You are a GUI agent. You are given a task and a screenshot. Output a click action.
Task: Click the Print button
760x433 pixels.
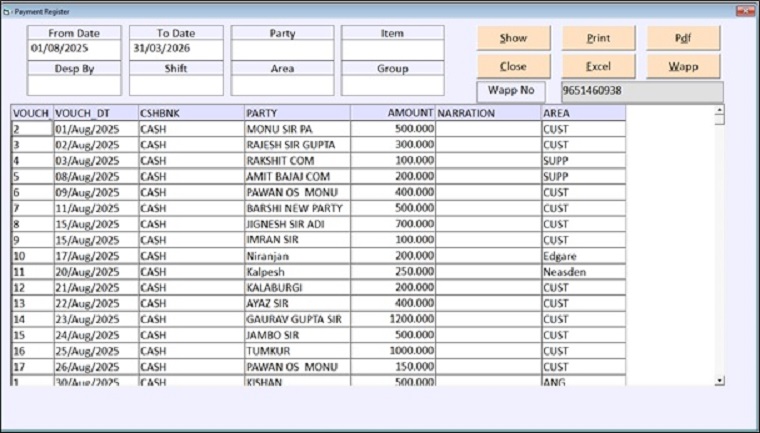pyautogui.click(x=599, y=38)
